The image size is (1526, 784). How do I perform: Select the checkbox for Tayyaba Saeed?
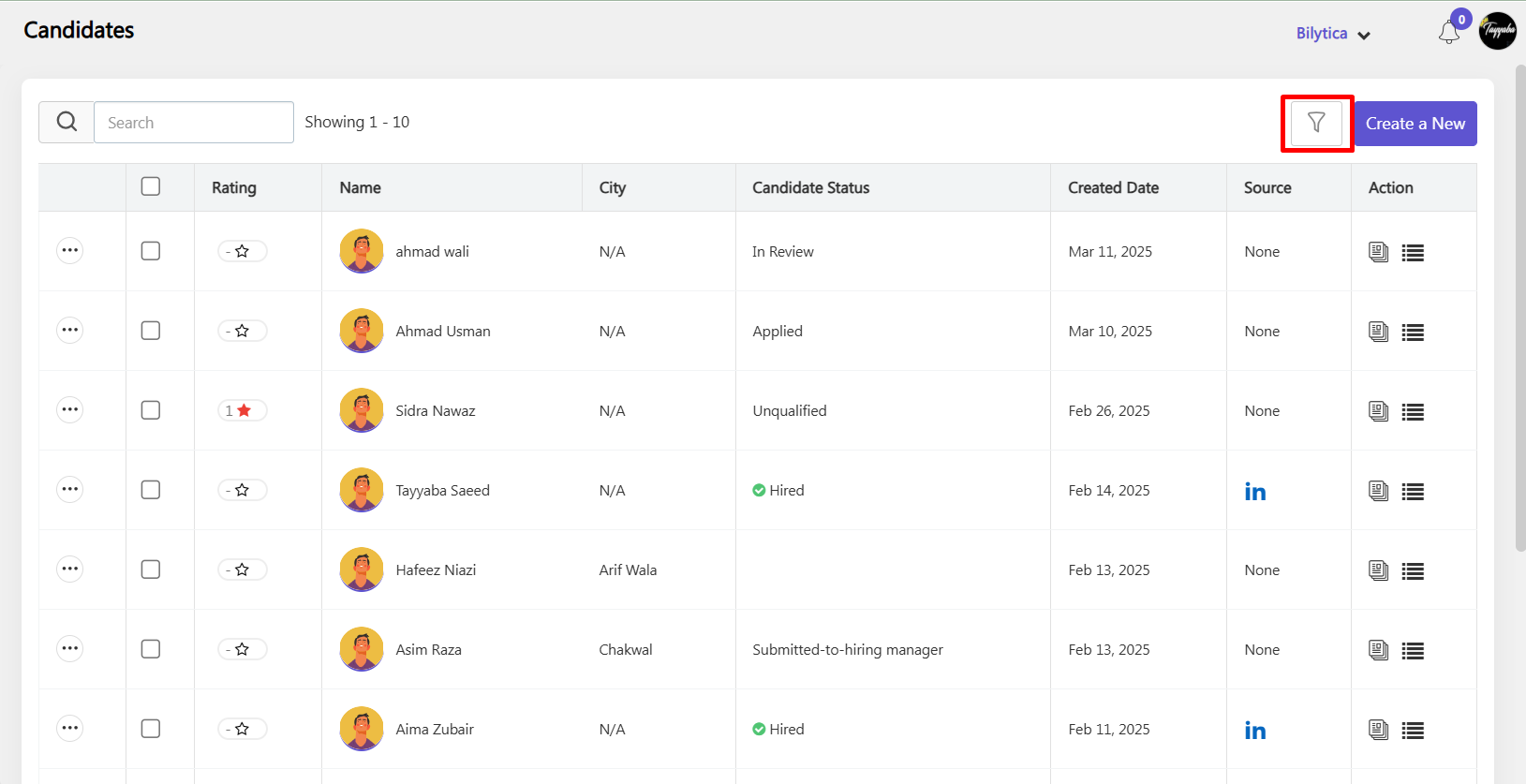click(x=151, y=490)
